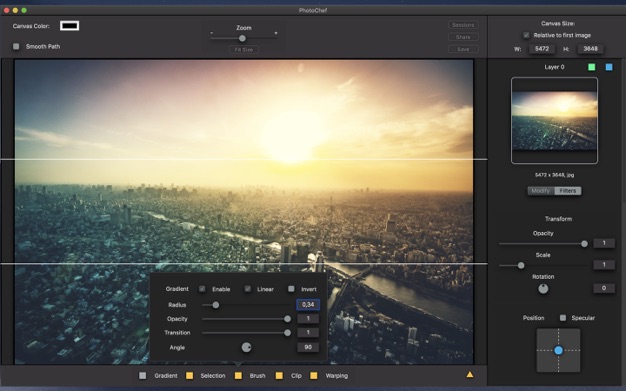Switch to the Filters tab
The height and width of the screenshot is (391, 626).
point(568,191)
